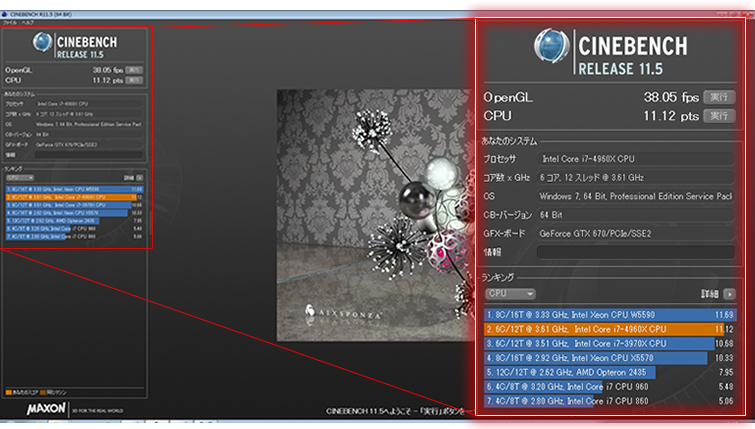Click the 情報 text field in the enlarged panel
755x429 pixels.
tap(634, 252)
